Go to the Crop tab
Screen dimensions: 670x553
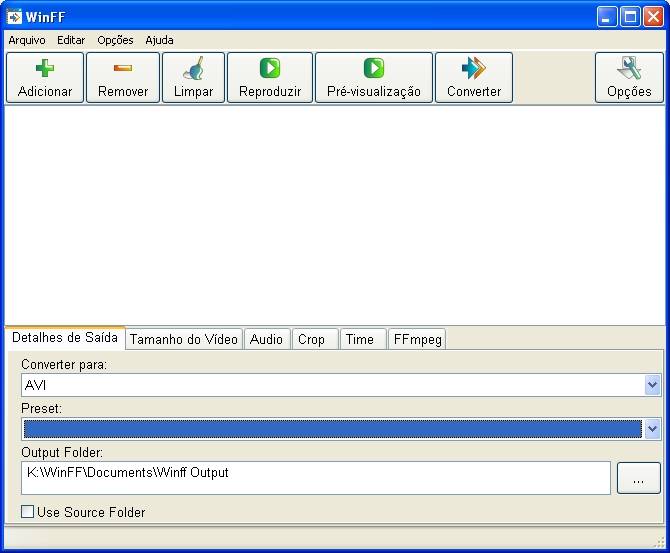312,339
